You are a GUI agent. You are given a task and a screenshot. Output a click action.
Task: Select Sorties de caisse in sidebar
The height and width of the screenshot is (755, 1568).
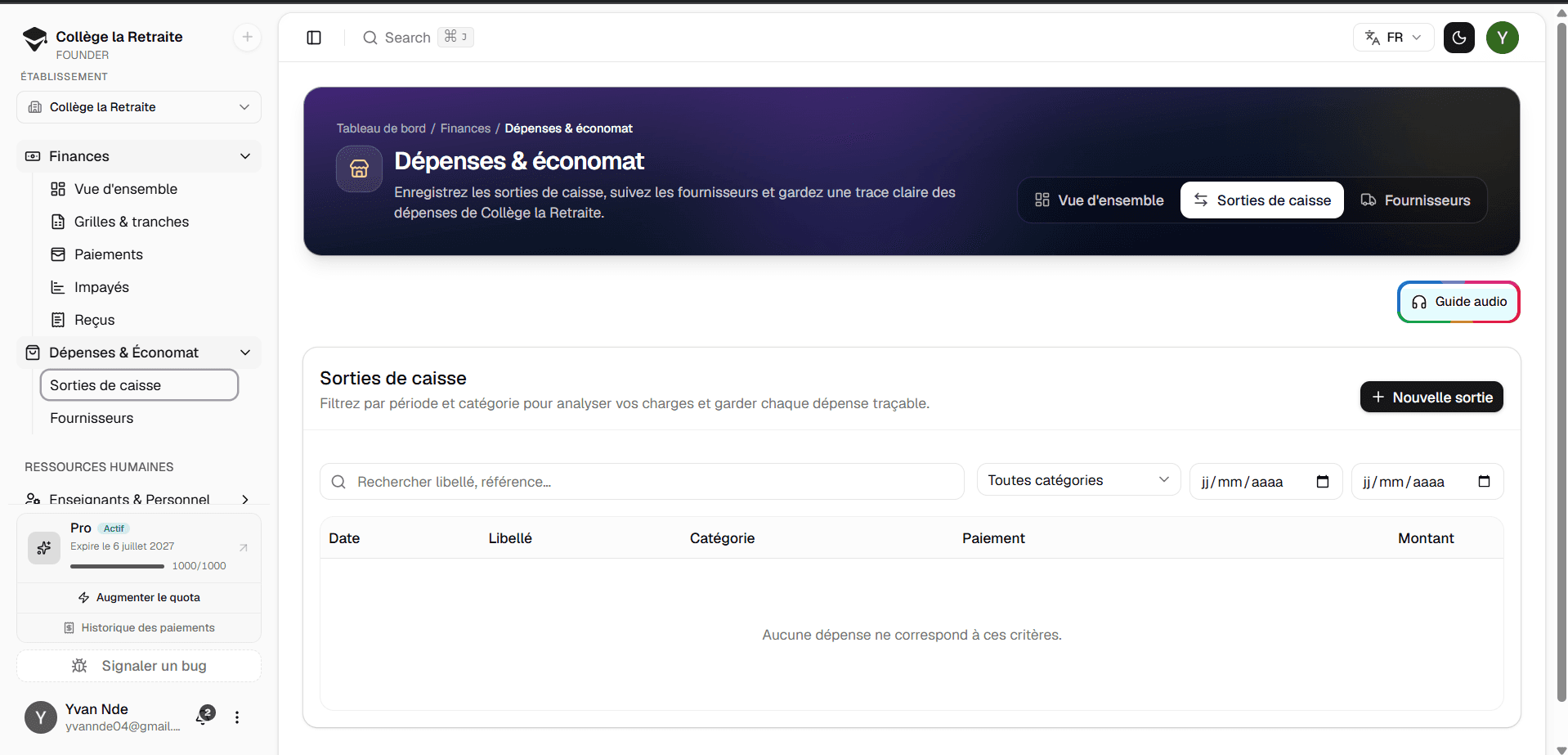[139, 385]
